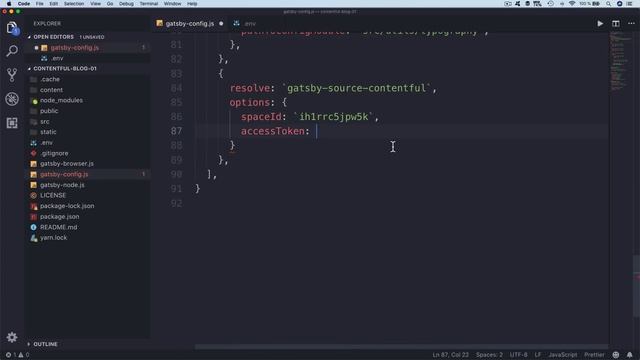Open the Search view in activity bar
This screenshot has width=640, height=360.
12,51
